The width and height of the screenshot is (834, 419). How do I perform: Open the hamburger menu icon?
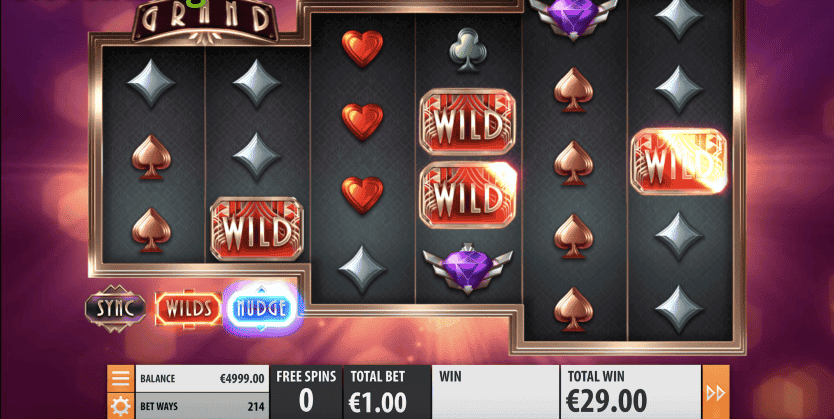point(121,379)
